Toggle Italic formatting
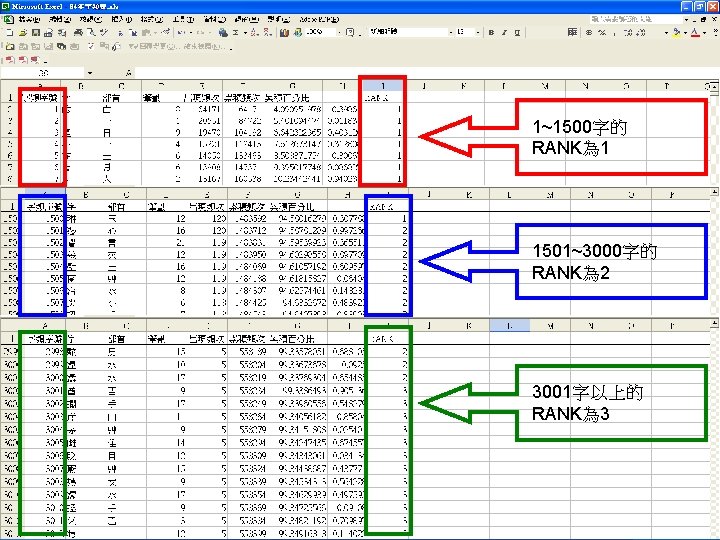Image resolution: width=720 pixels, height=540 pixels. click(504, 33)
